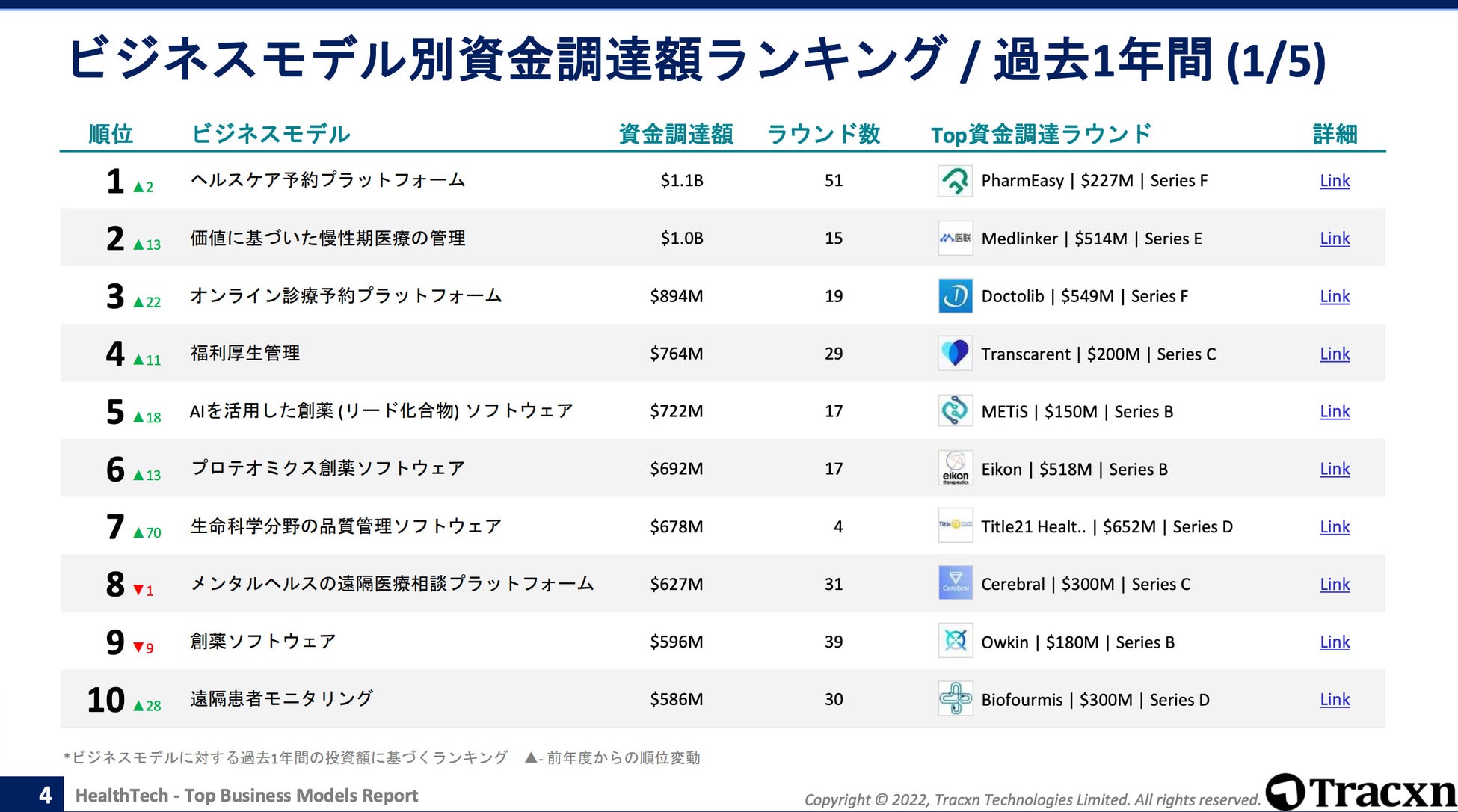
Task: Click the 資金調達額 column header
Action: [675, 135]
